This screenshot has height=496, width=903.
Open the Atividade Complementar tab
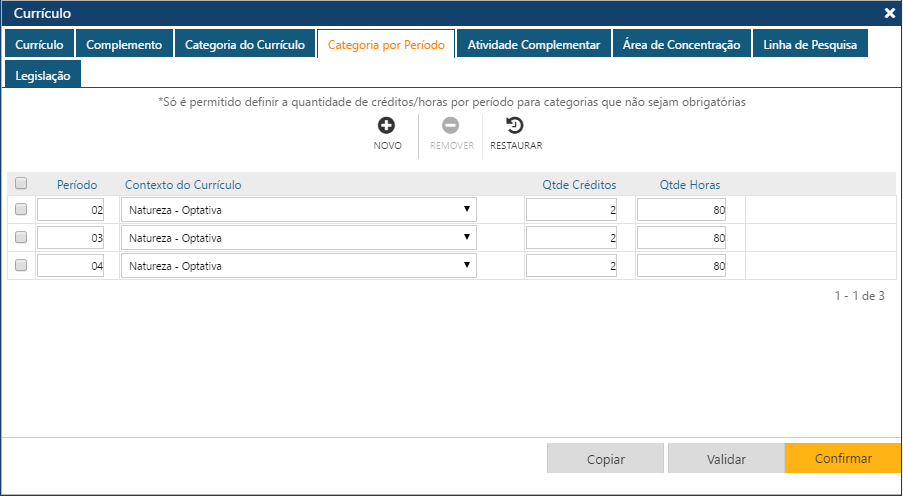[533, 45]
